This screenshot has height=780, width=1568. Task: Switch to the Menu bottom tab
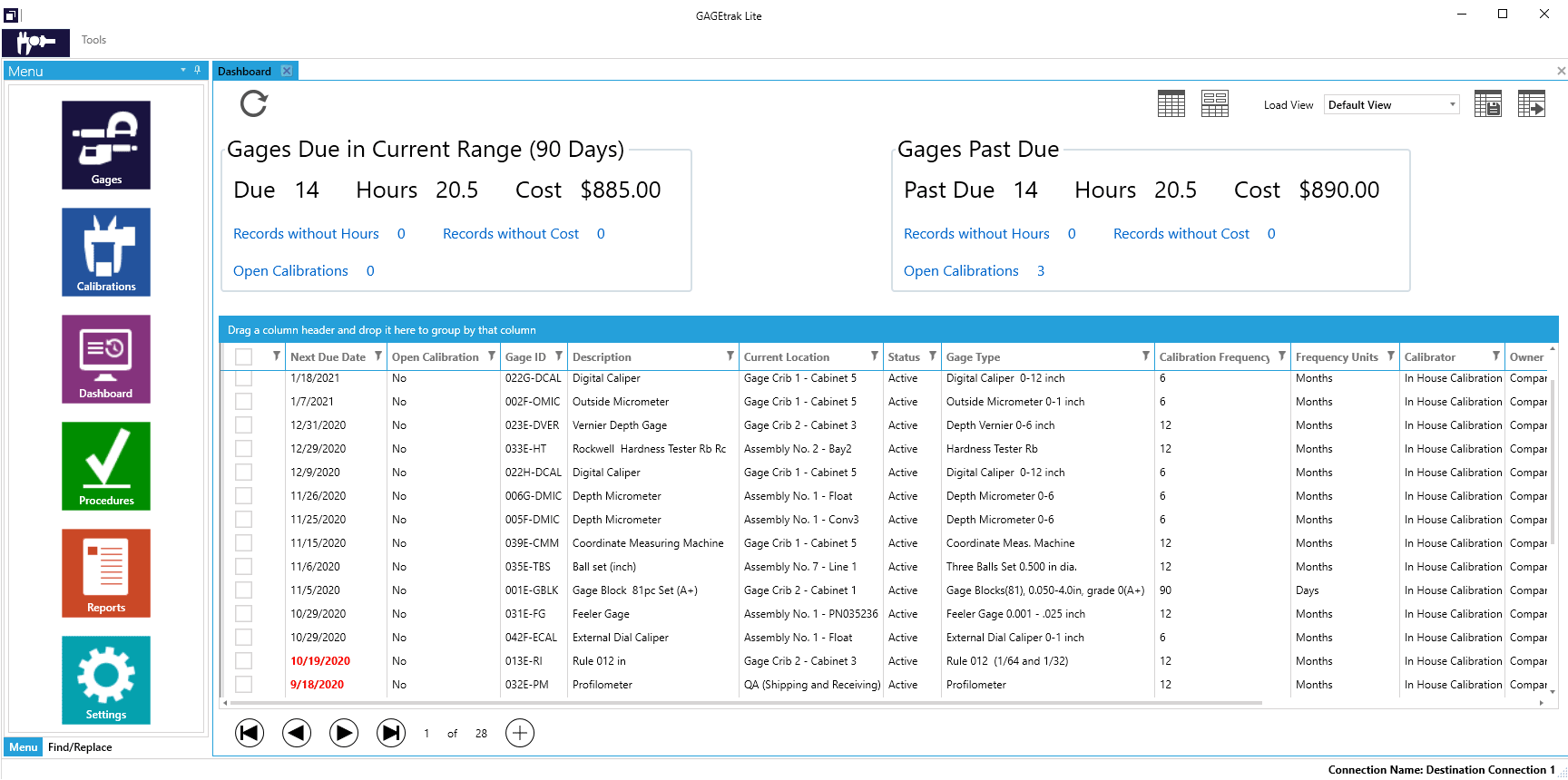pyautogui.click(x=24, y=747)
